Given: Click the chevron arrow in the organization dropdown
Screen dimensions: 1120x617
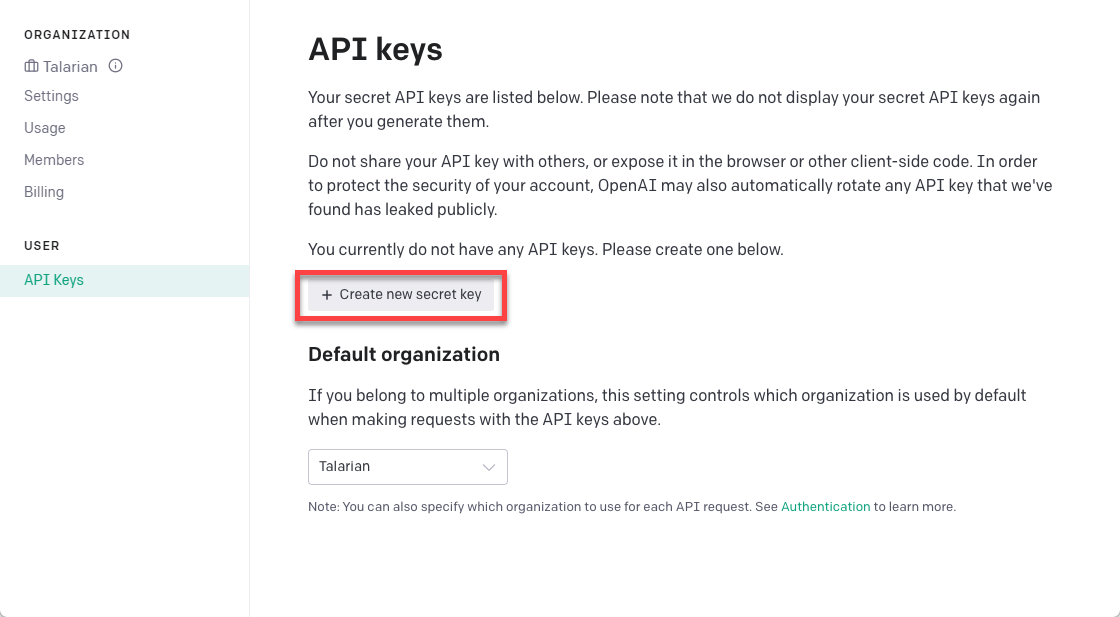Looking at the screenshot, I should [x=489, y=467].
